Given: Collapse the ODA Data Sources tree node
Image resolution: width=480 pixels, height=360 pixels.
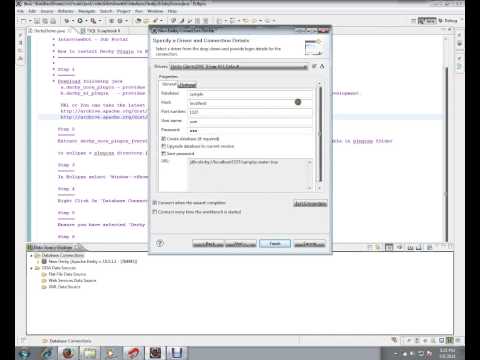Looking at the screenshot, I should (32, 268).
